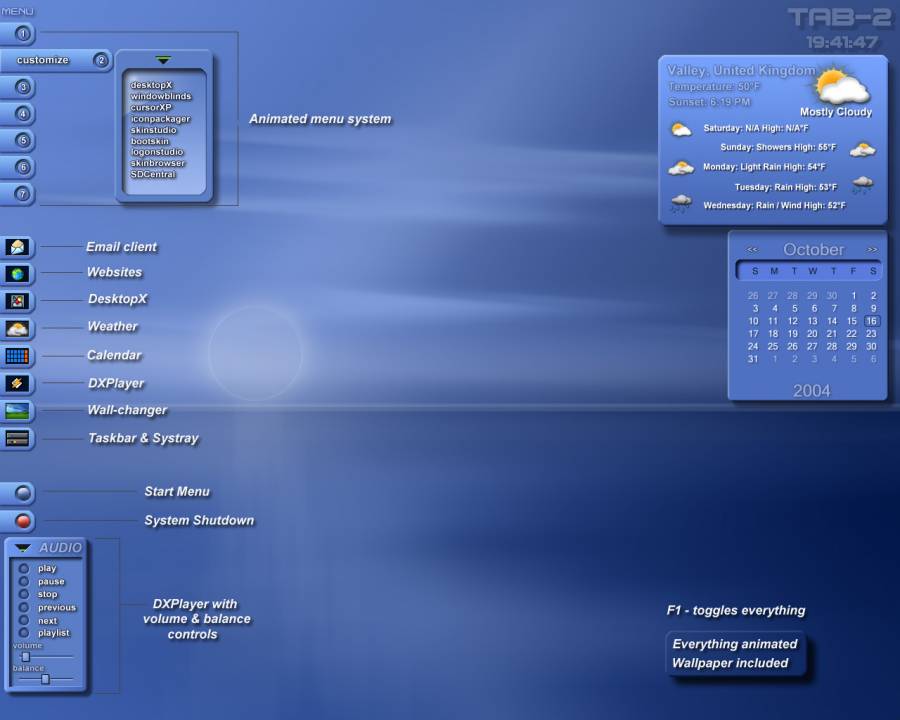The height and width of the screenshot is (720, 900).
Task: Click the blue Start Menu button
Action: tap(24, 493)
